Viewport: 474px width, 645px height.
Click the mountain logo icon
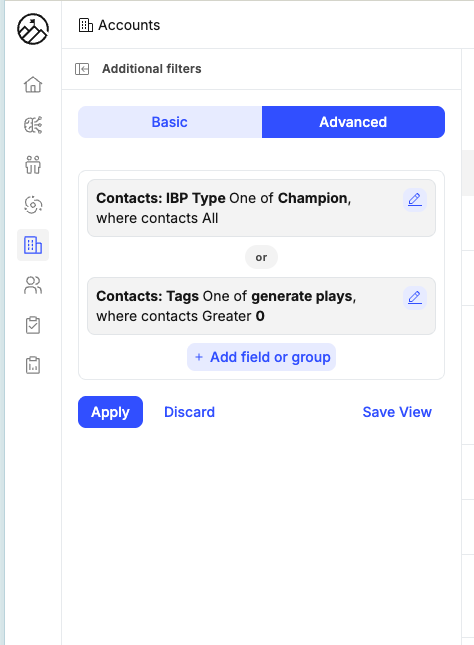click(x=33, y=29)
